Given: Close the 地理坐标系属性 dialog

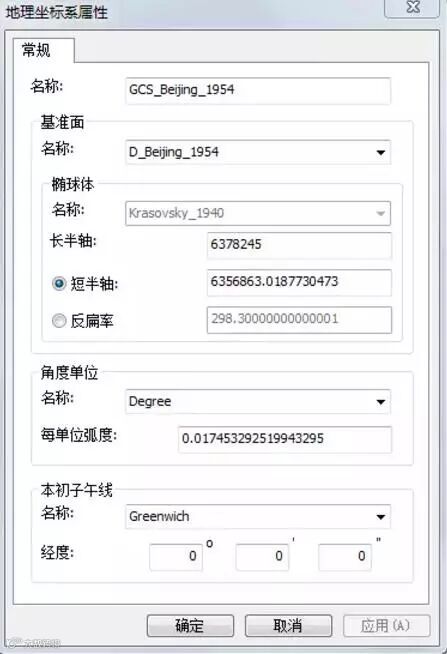Looking at the screenshot, I should point(413,7).
